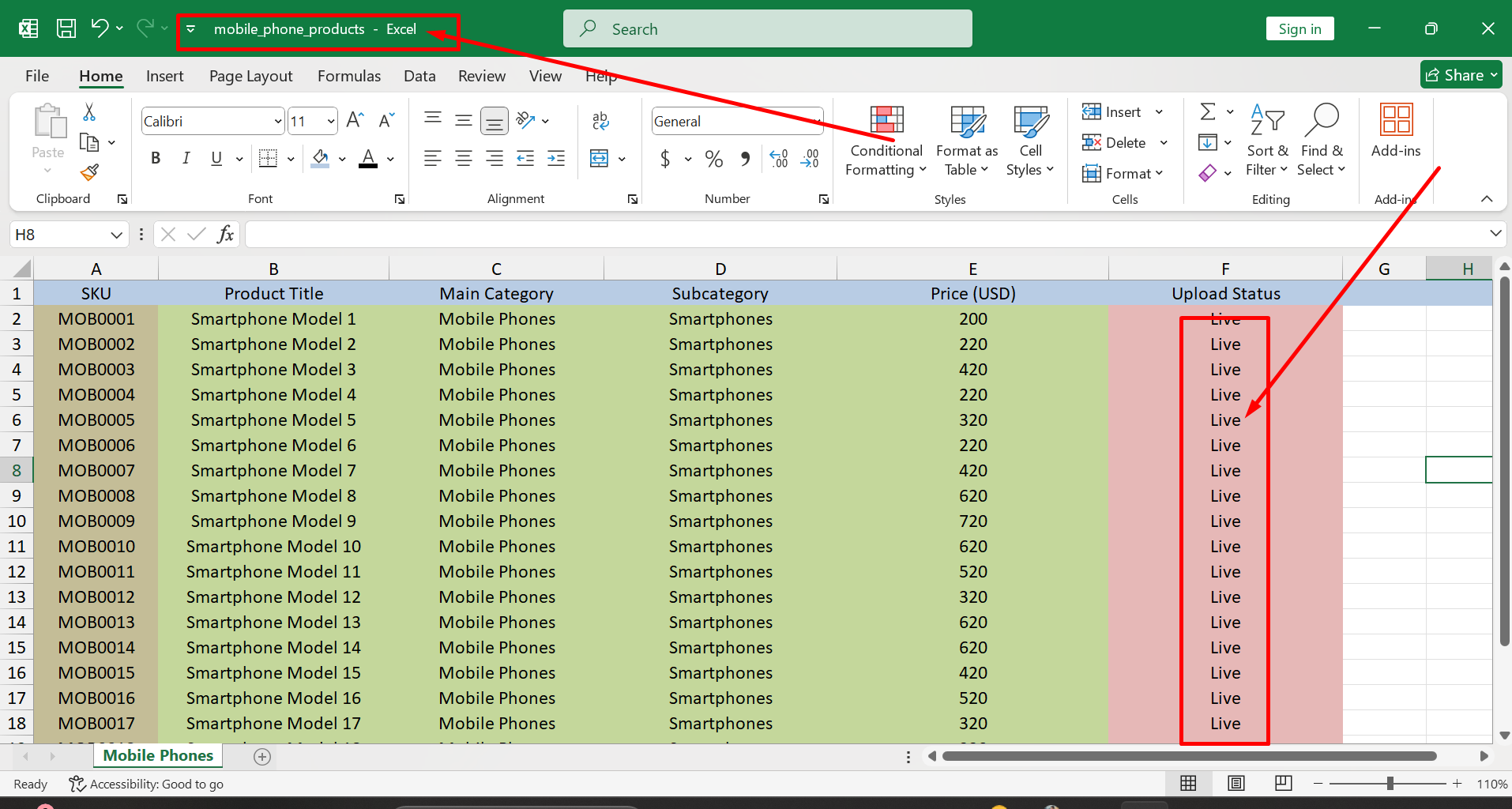Switch to Page Layout view in status bar
The height and width of the screenshot is (809, 1512).
1236,783
